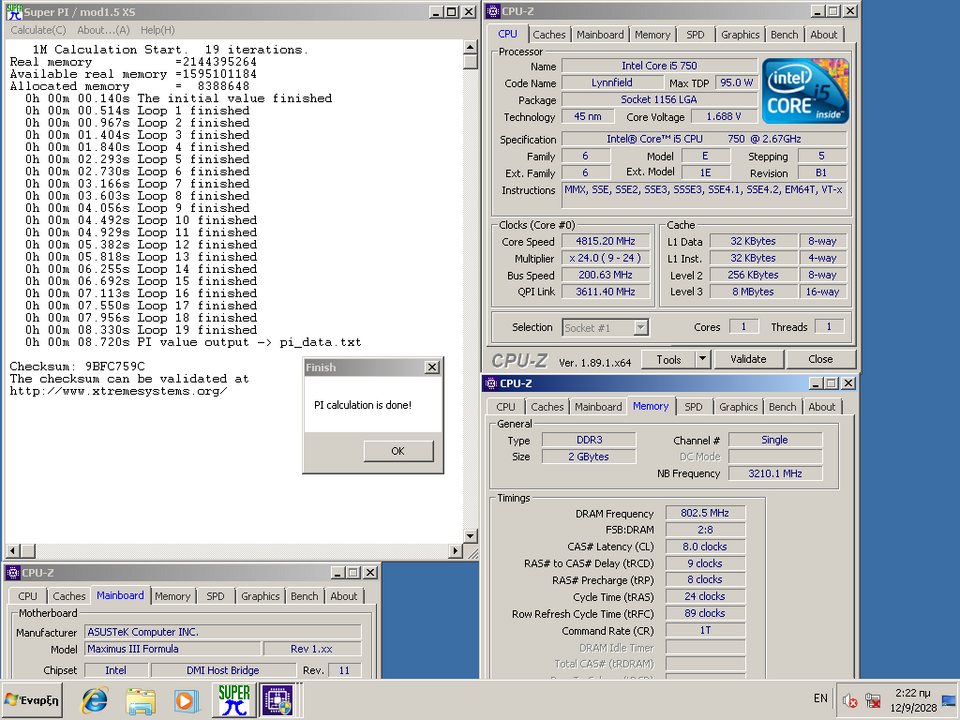Select Graphics tab in top CPU-Z window
The height and width of the screenshot is (720, 960).
point(740,35)
